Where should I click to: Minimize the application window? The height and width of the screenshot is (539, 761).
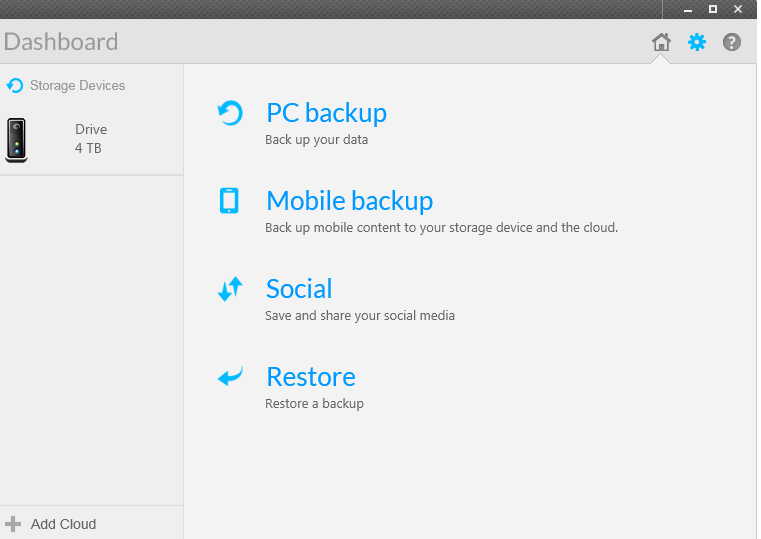[688, 9]
